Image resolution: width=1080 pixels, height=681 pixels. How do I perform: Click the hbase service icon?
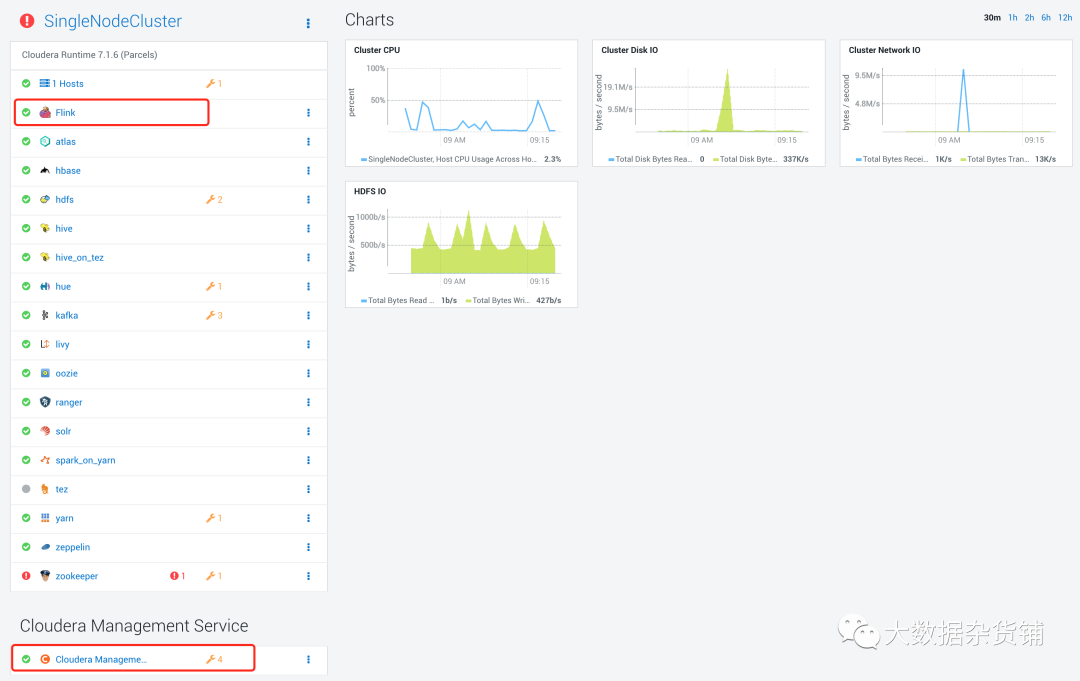tap(45, 171)
